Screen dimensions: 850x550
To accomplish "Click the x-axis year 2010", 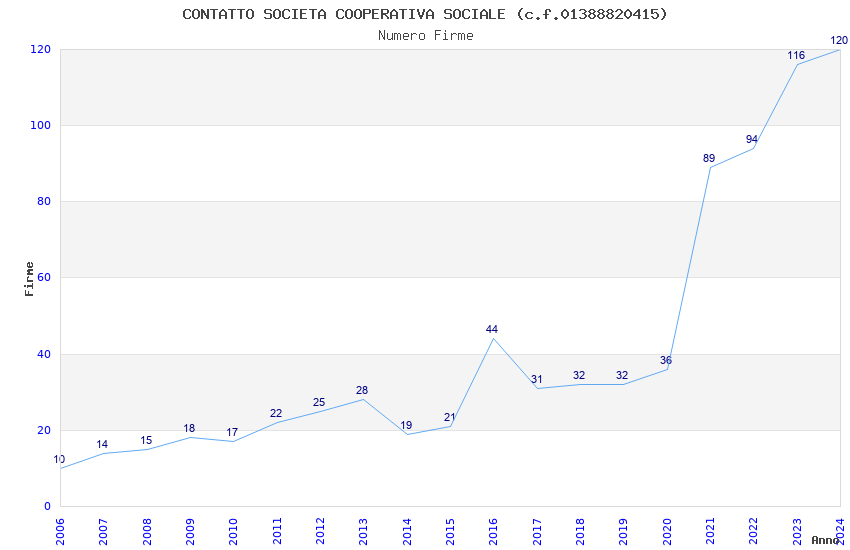I will [233, 531].
